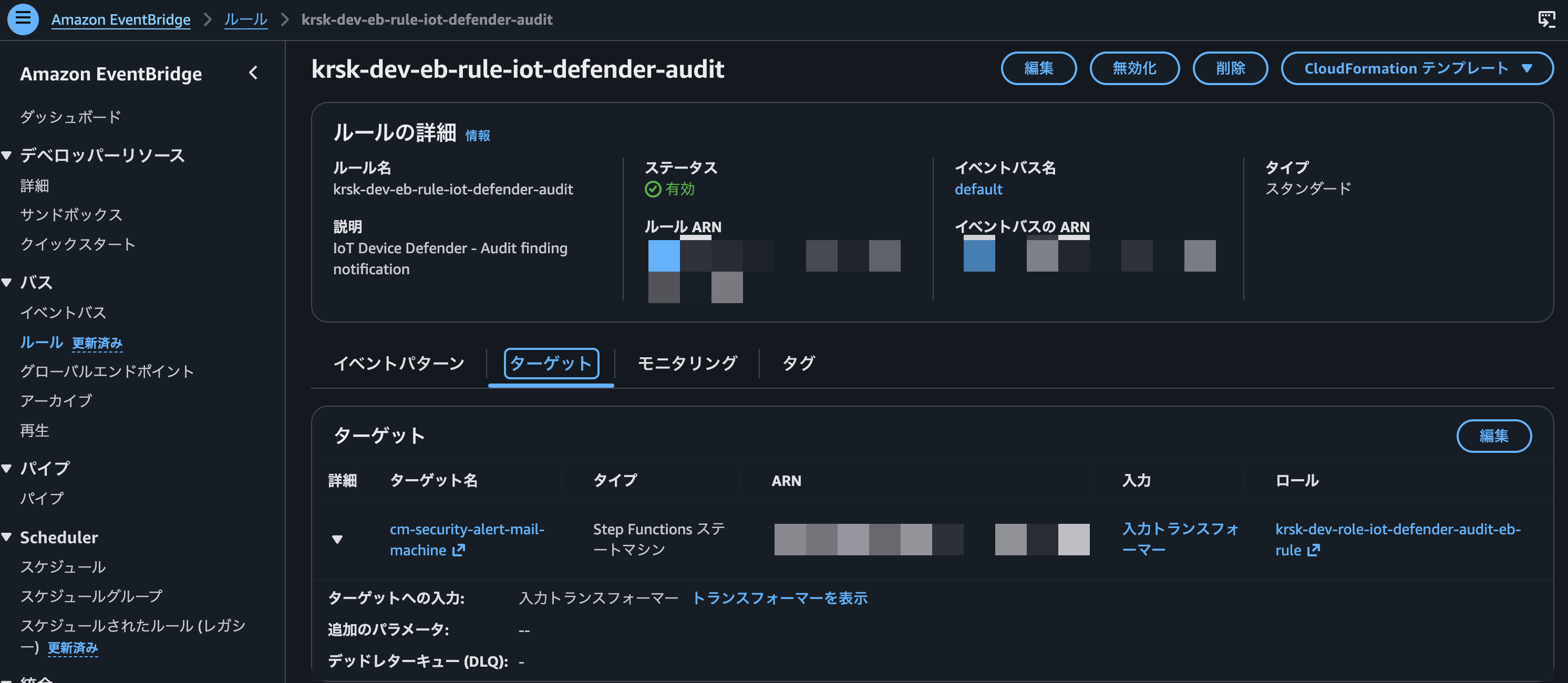Open CloudFormation テンプレート dropdown
The width and height of the screenshot is (1568, 683).
click(x=1417, y=68)
